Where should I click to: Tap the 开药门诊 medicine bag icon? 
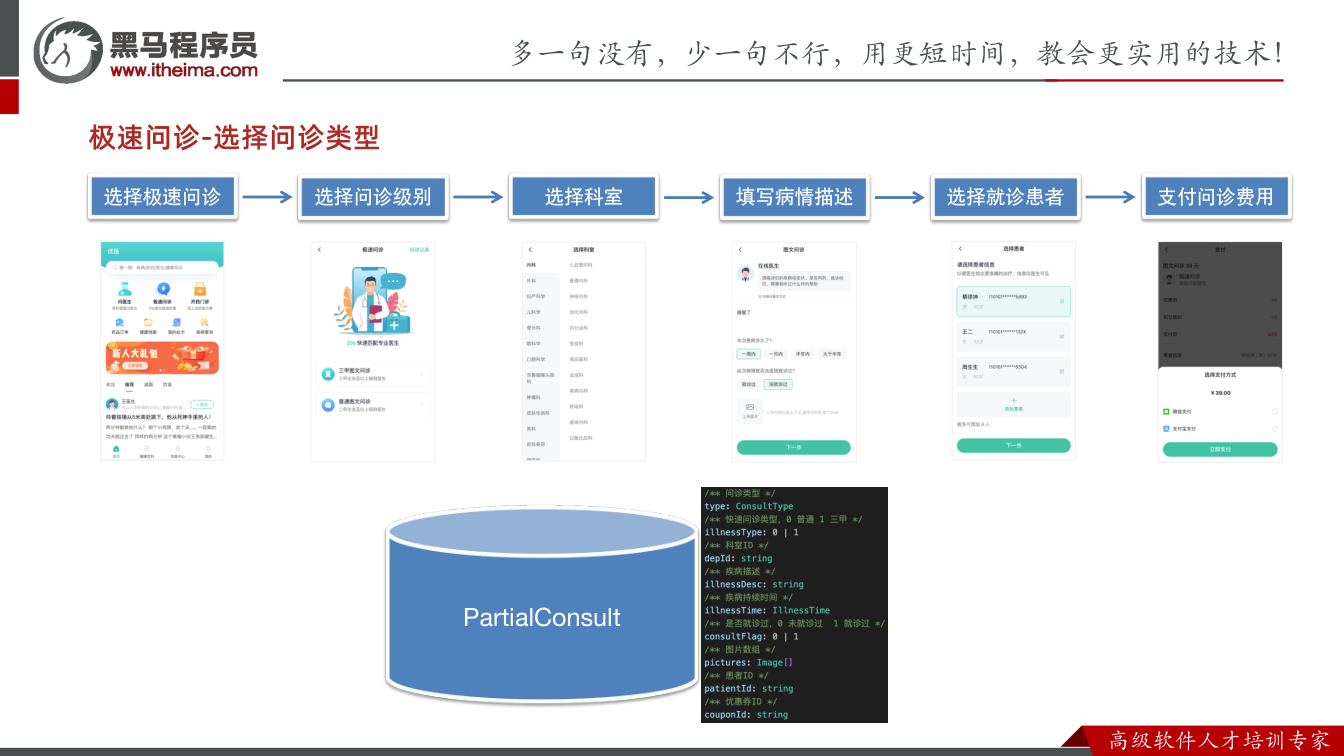200,289
